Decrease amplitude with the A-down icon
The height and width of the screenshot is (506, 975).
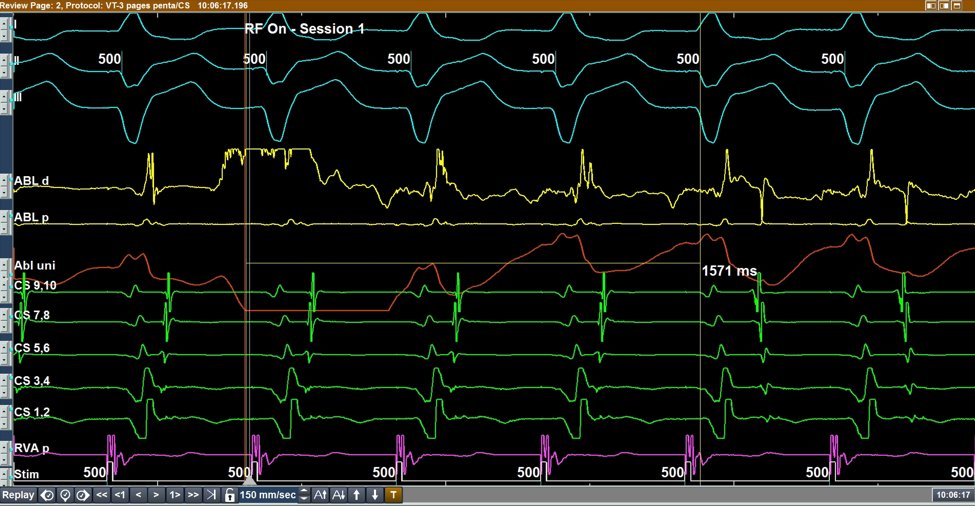[339, 495]
